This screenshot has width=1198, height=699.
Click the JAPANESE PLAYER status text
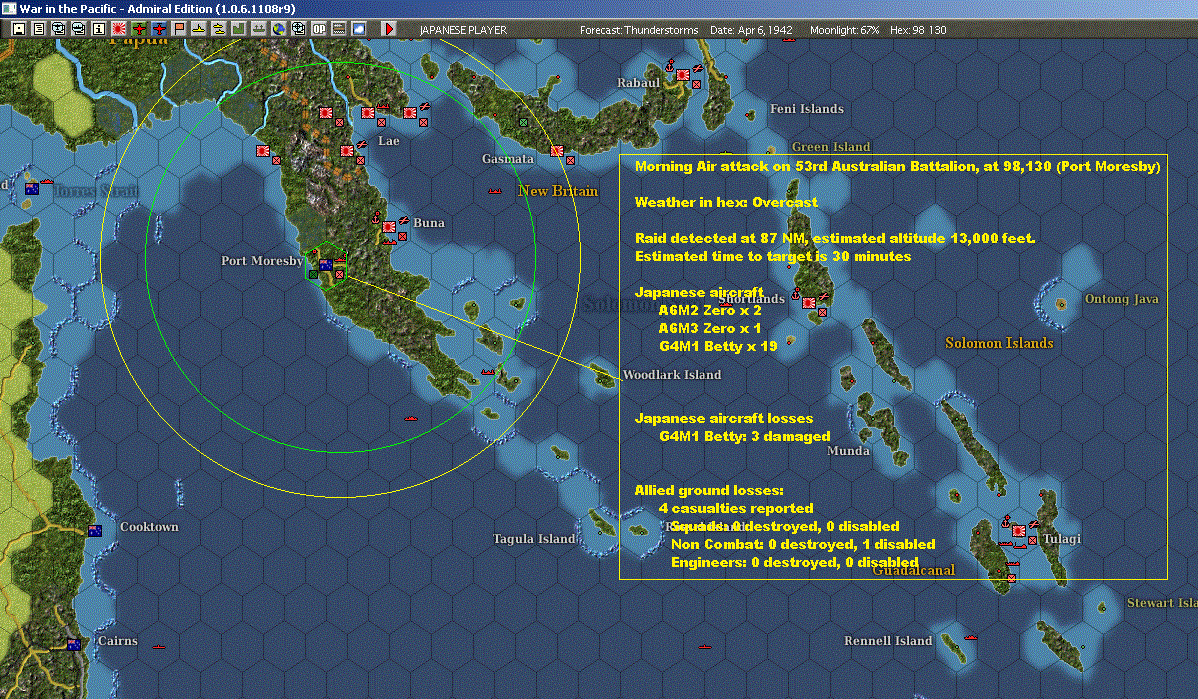[x=463, y=30]
